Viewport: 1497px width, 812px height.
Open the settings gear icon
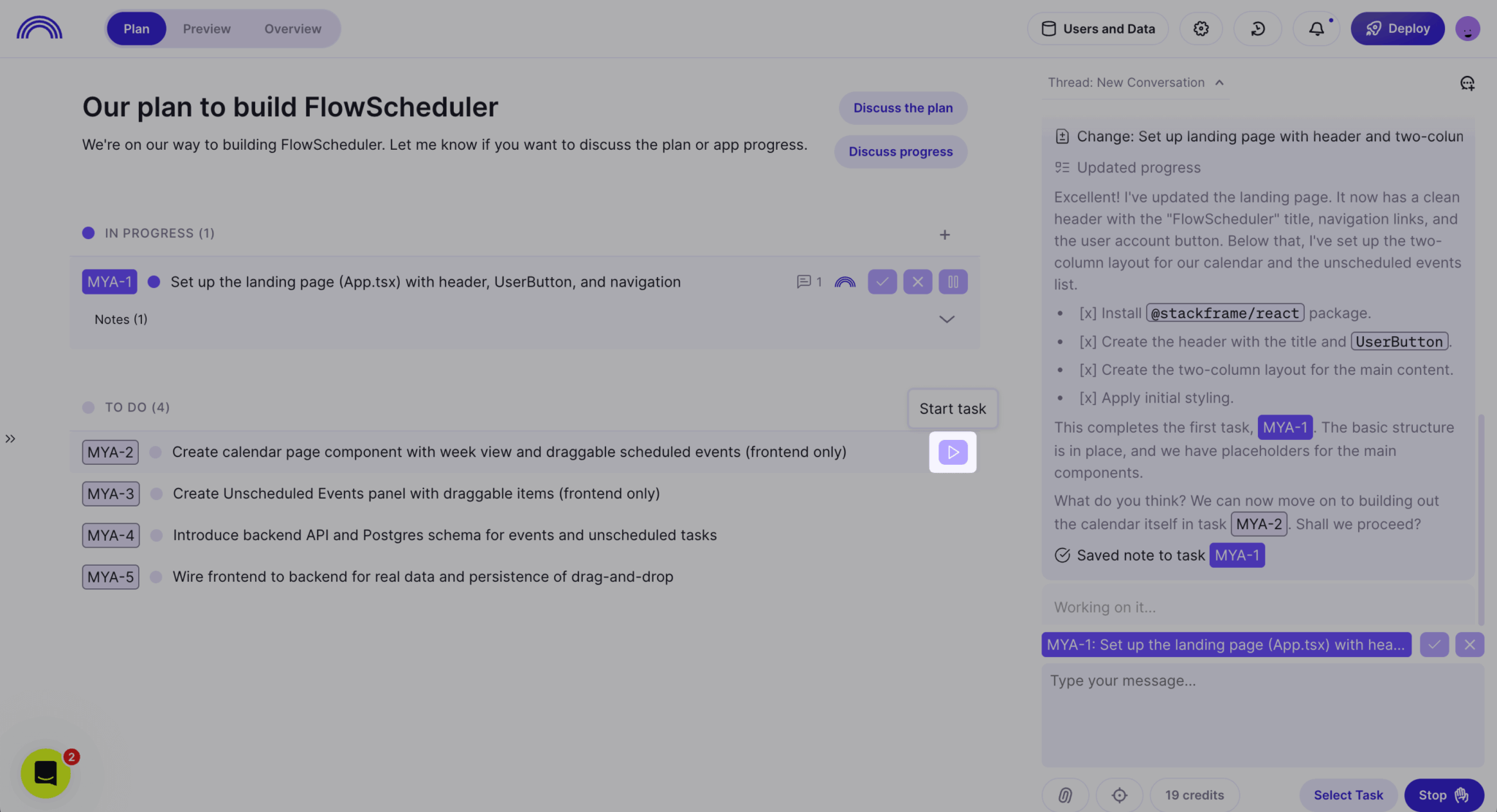click(x=1201, y=29)
